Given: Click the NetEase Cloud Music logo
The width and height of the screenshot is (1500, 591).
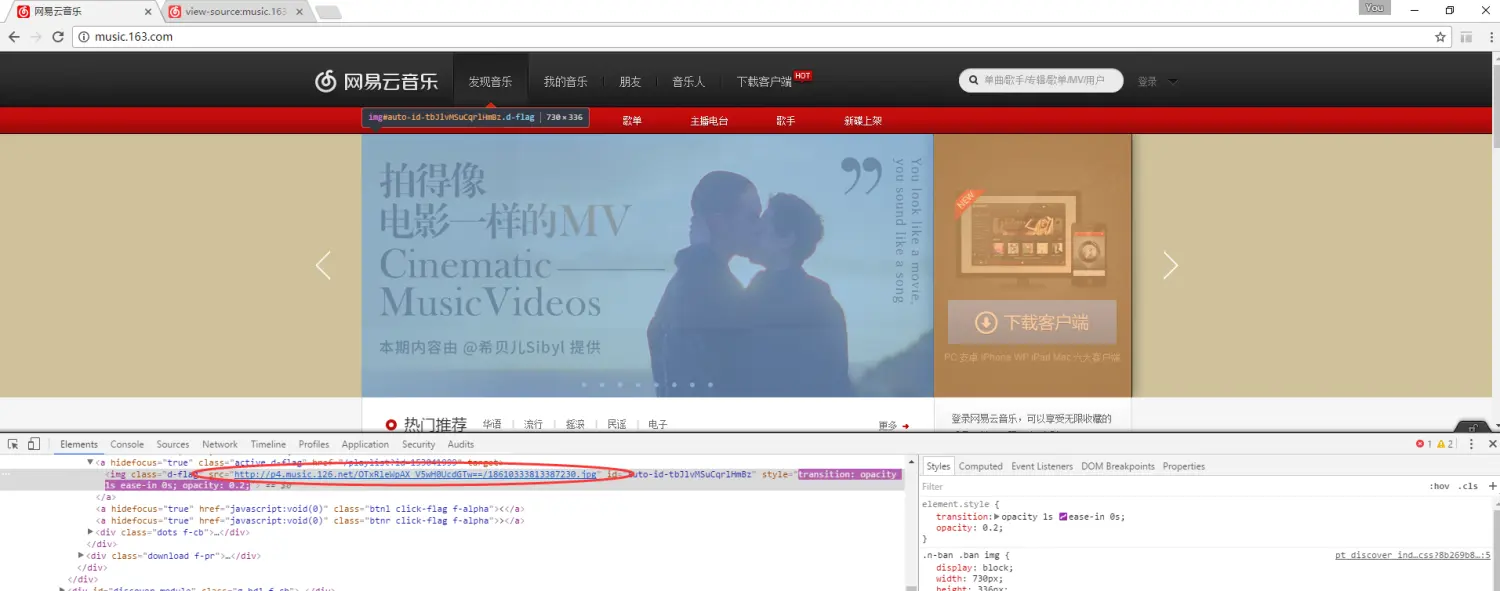Looking at the screenshot, I should click(377, 81).
